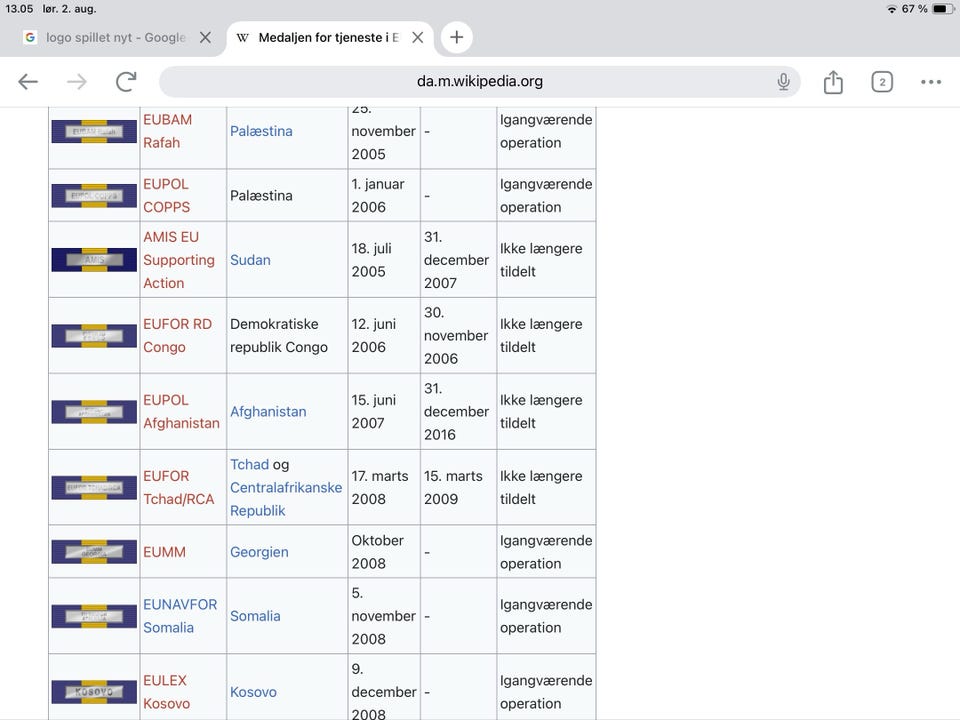Viewport: 960px width, 720px height.
Task: Follow the AMIS EU Supporting Action link
Action: point(179,260)
